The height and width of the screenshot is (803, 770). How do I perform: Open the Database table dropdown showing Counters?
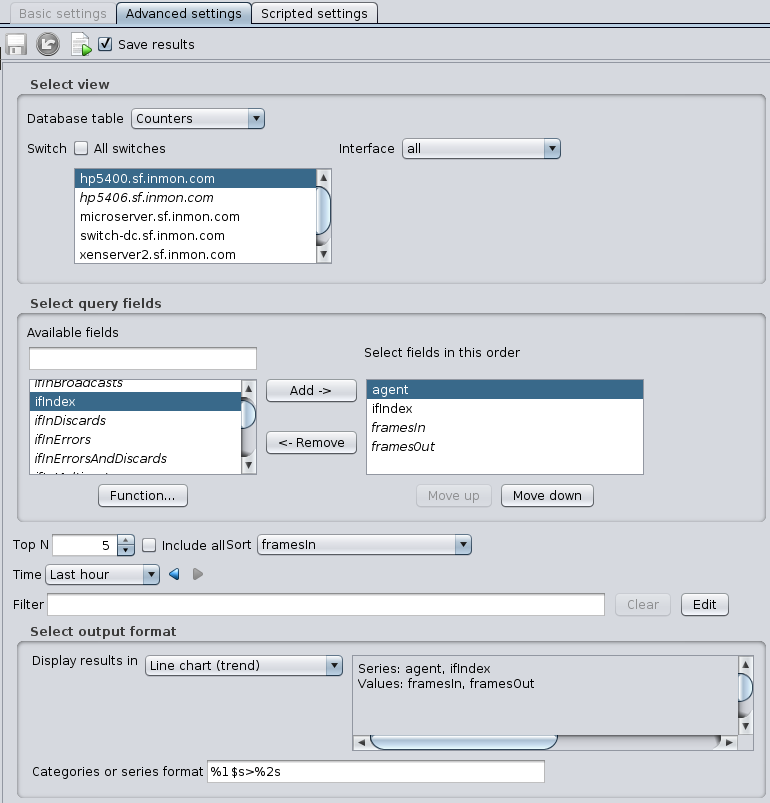tap(198, 119)
